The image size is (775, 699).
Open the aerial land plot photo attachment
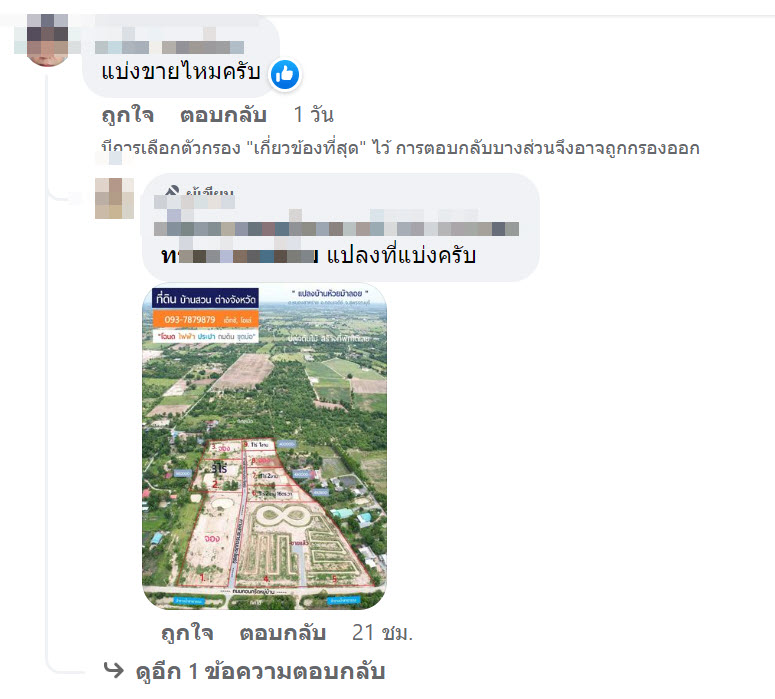[264, 446]
